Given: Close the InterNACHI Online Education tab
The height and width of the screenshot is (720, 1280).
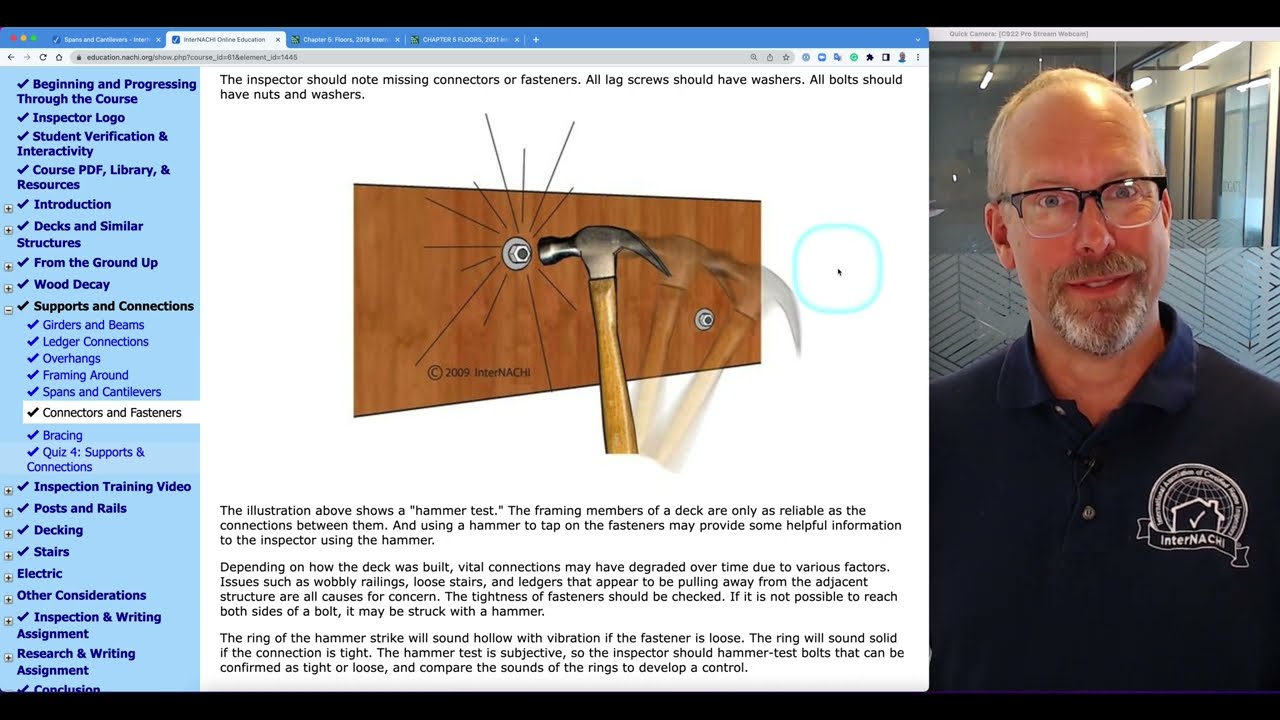Looking at the screenshot, I should click(x=277, y=40).
